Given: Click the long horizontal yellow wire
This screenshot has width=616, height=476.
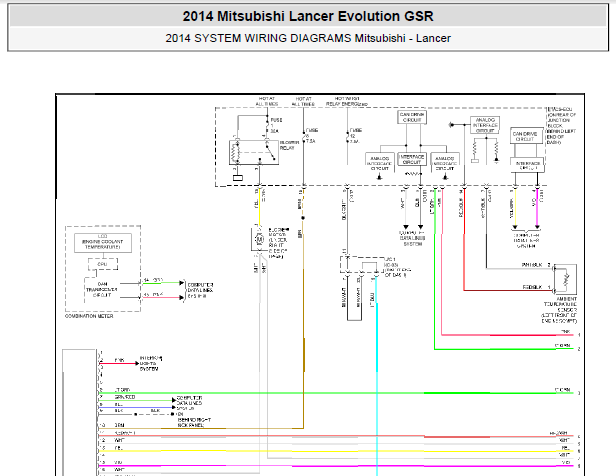Looking at the screenshot, I should click(336, 451).
